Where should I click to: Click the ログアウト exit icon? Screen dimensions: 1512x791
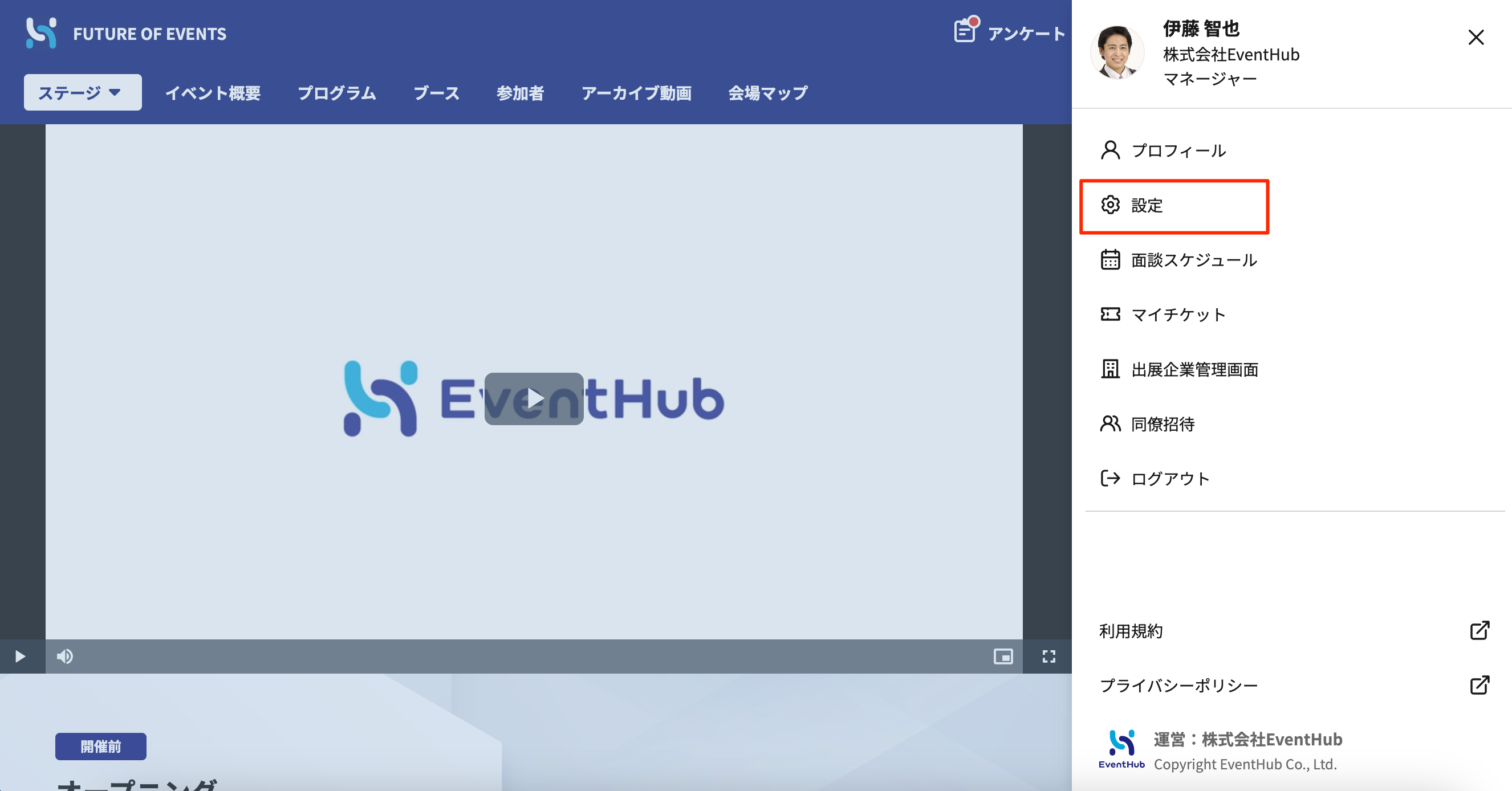point(1110,478)
